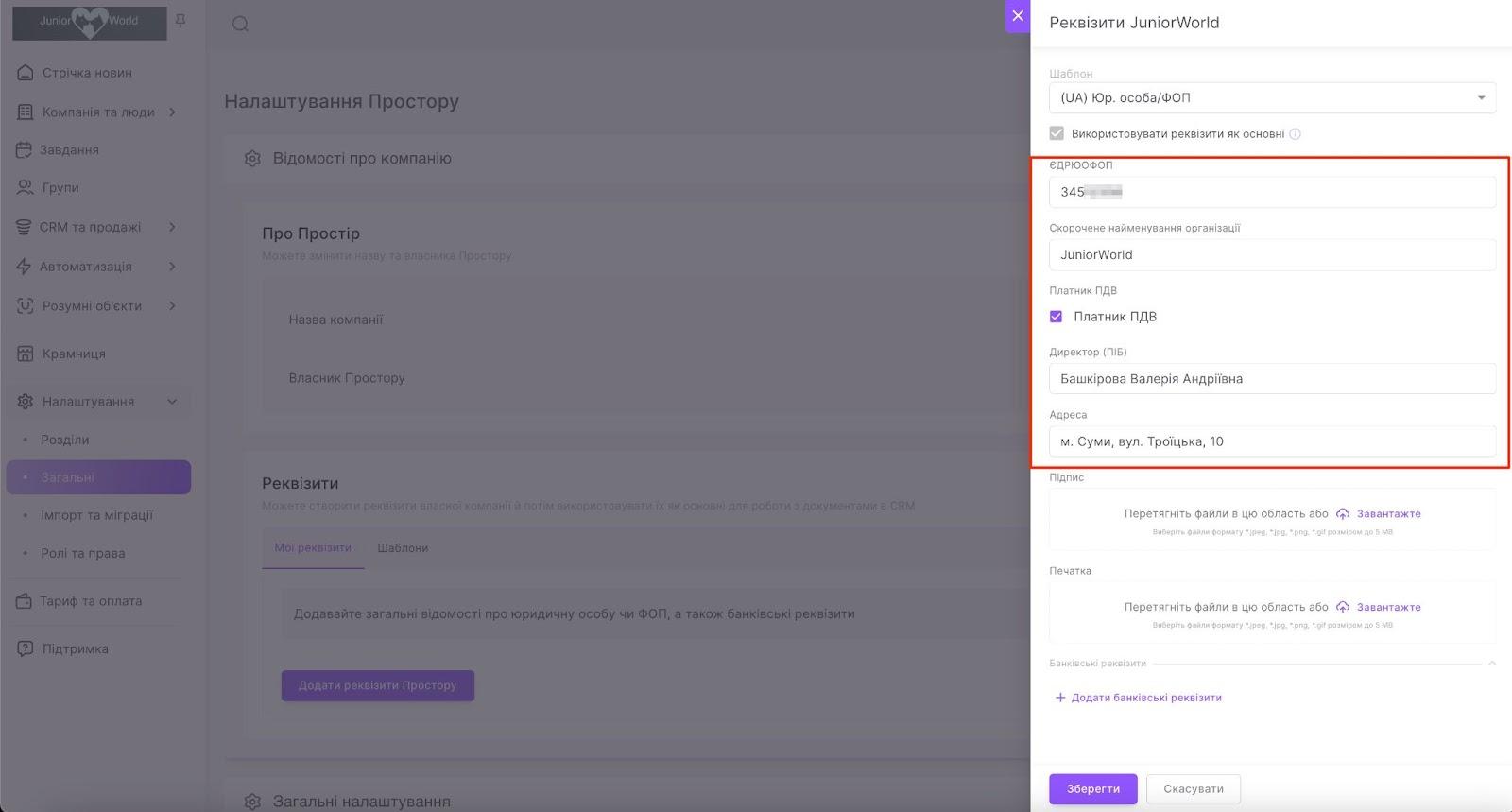Expand Розумні об'єкти submenu arrow
Screen dimensions: 1512x812
click(172, 306)
